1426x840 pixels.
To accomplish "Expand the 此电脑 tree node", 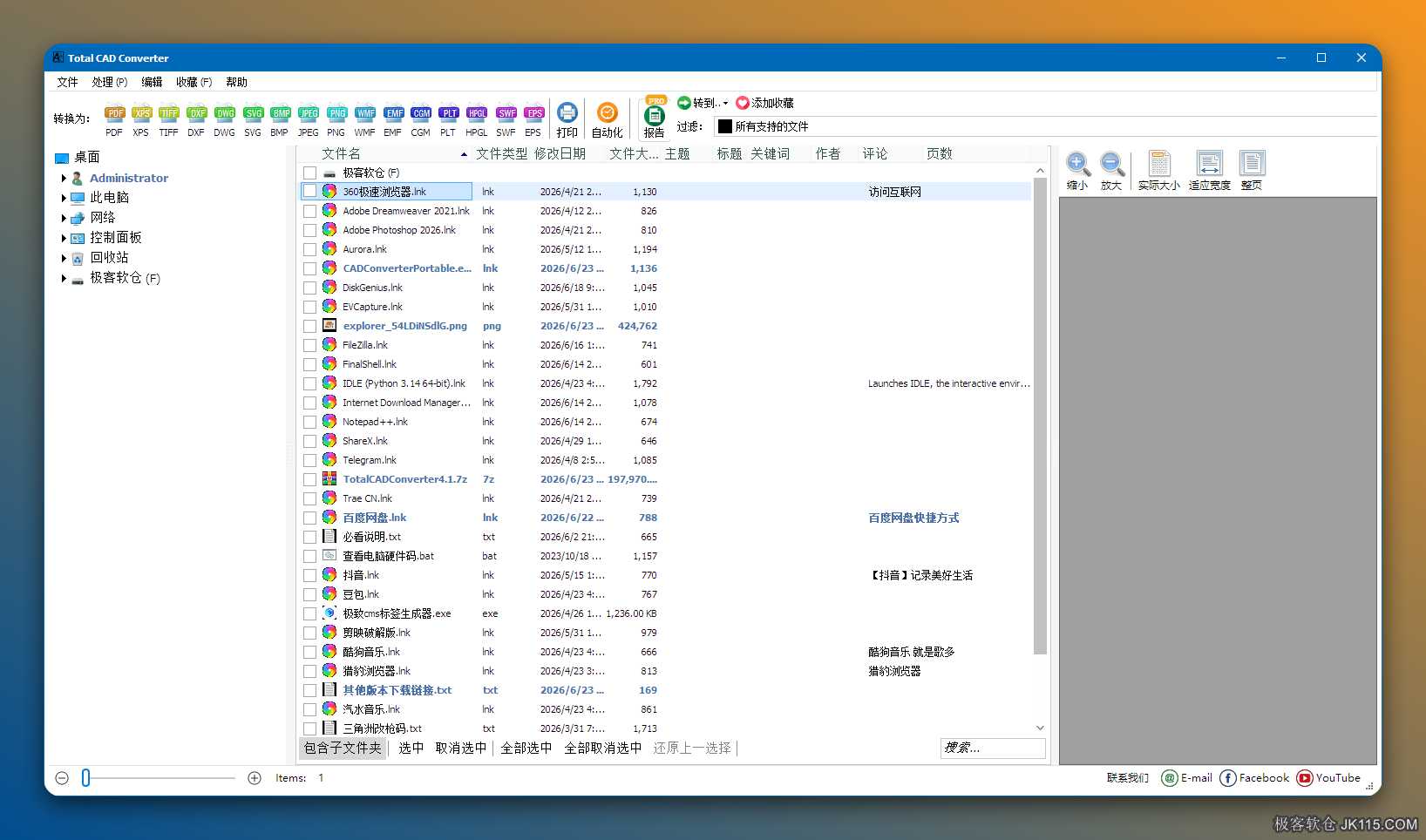I will tap(64, 198).
